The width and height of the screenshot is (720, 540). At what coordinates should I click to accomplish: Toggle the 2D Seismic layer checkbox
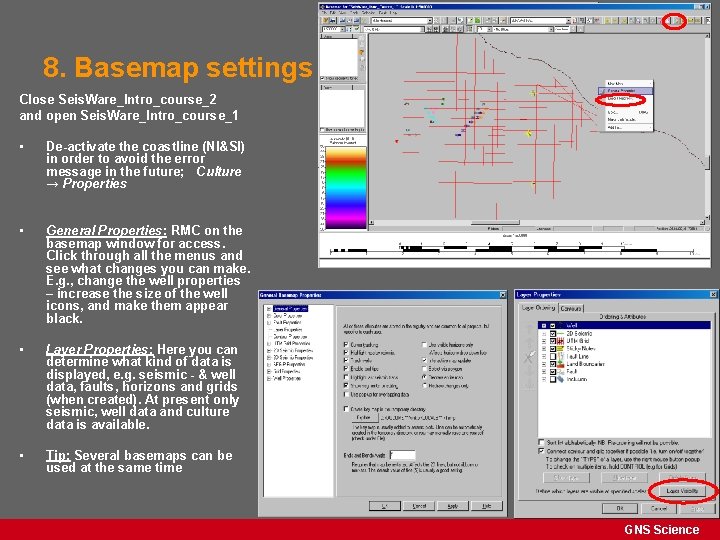click(x=553, y=333)
